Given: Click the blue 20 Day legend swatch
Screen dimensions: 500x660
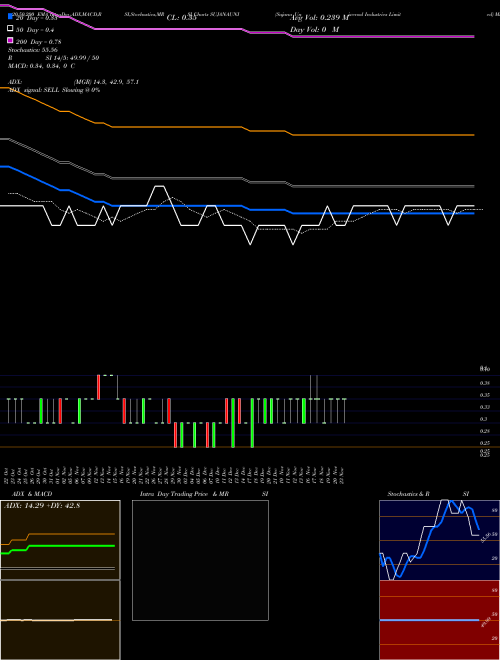Looking at the screenshot, I should point(11,17).
